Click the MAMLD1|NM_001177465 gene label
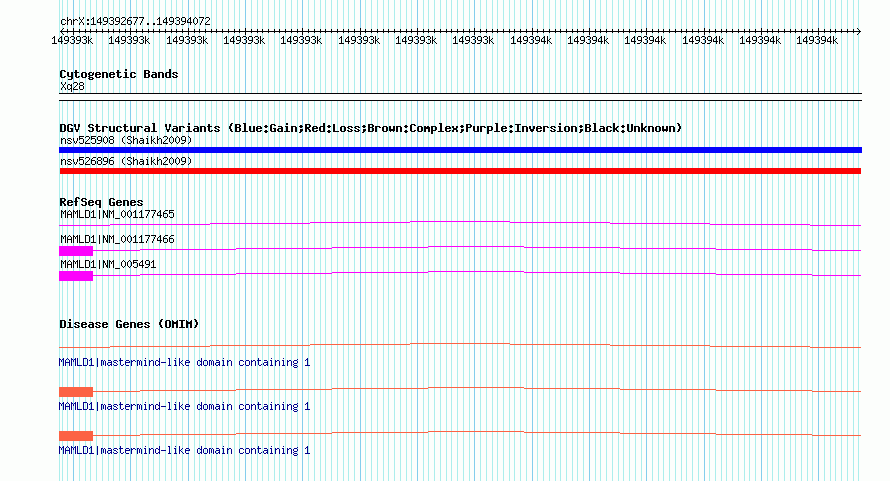 117,214
